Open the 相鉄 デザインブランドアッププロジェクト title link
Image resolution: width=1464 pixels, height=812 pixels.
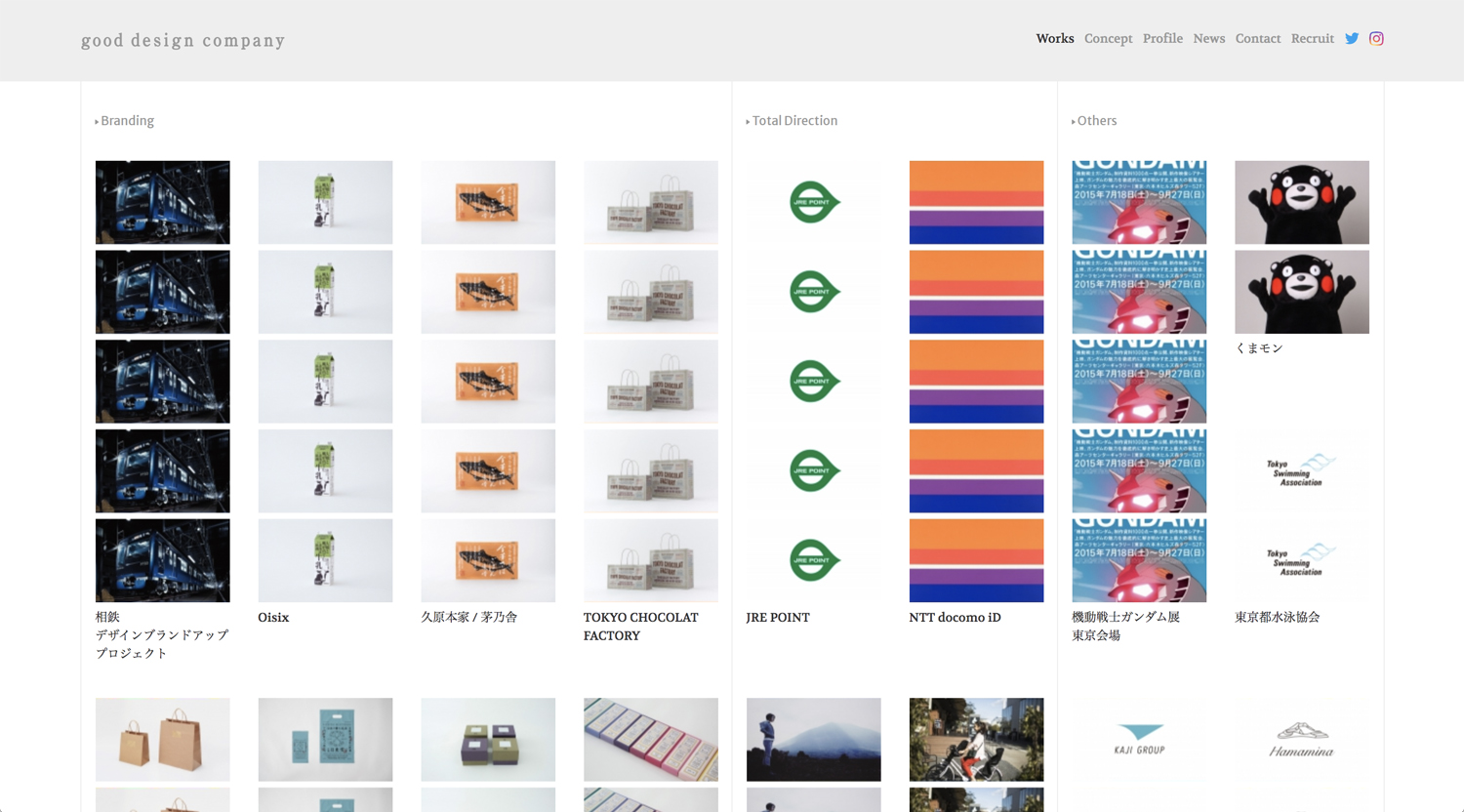point(162,635)
